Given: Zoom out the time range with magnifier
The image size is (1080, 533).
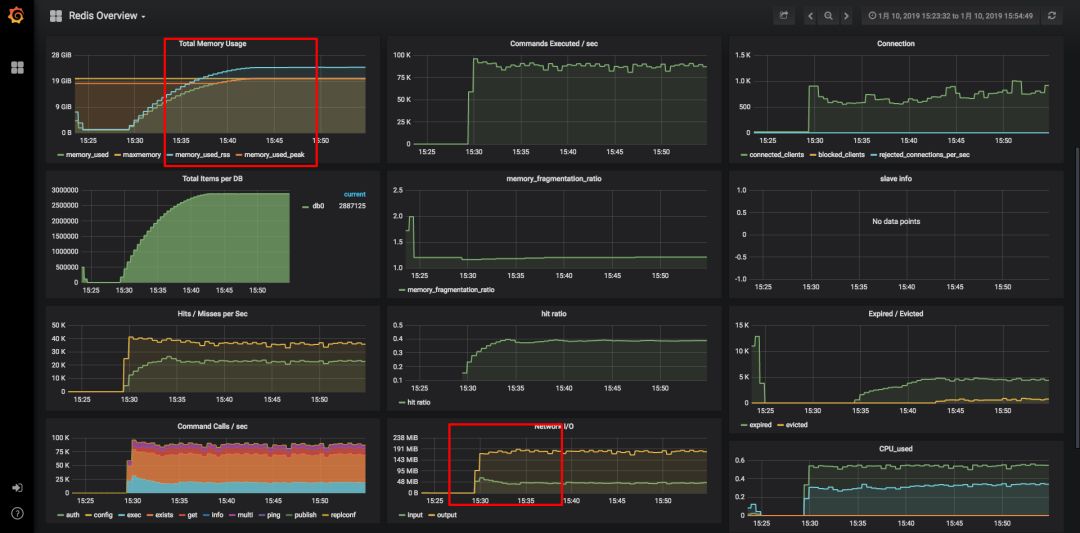Looking at the screenshot, I should 829,15.
